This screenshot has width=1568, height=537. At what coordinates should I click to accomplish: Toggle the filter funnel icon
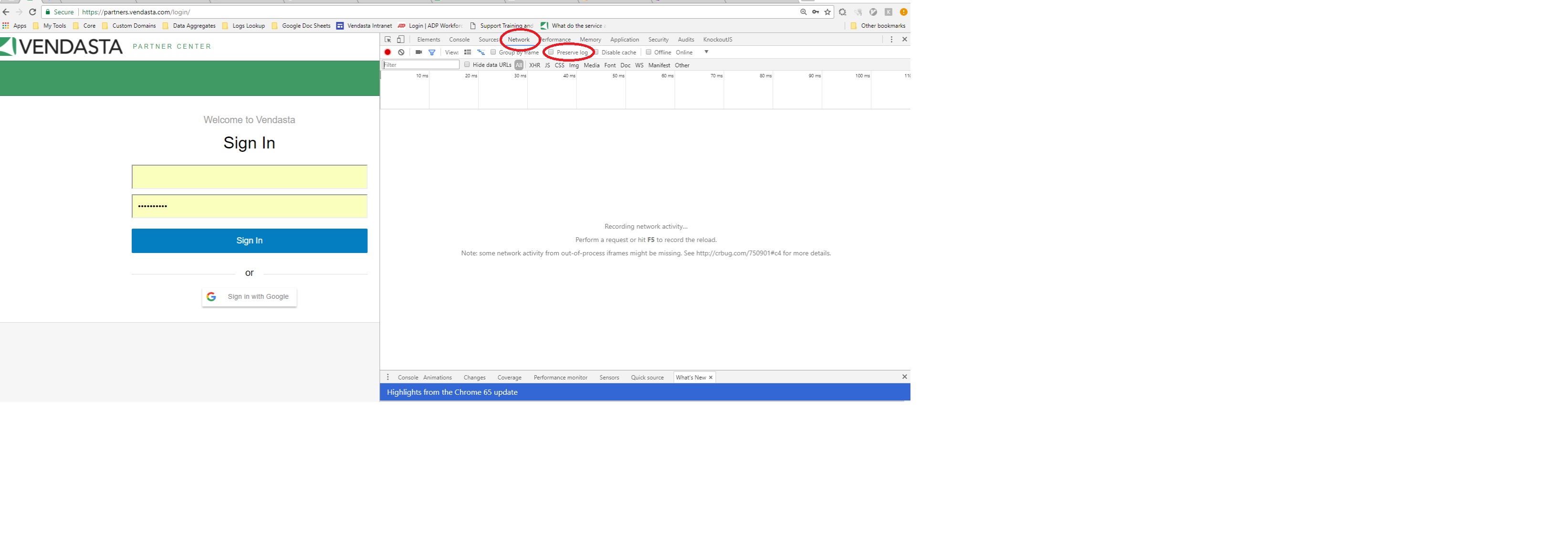(432, 53)
